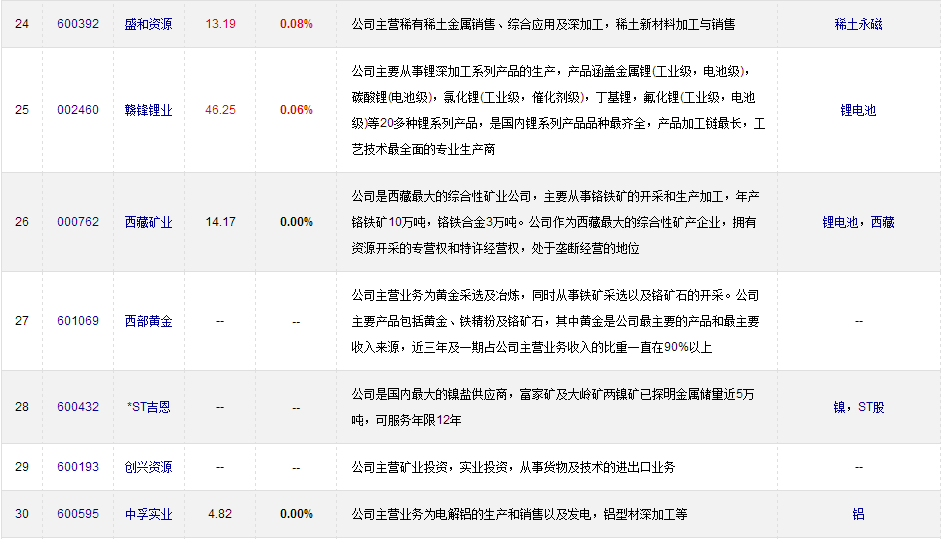Open 锂电池 concept link in 西藏矿业 row
The image size is (941, 539).
pyautogui.click(x=840, y=222)
